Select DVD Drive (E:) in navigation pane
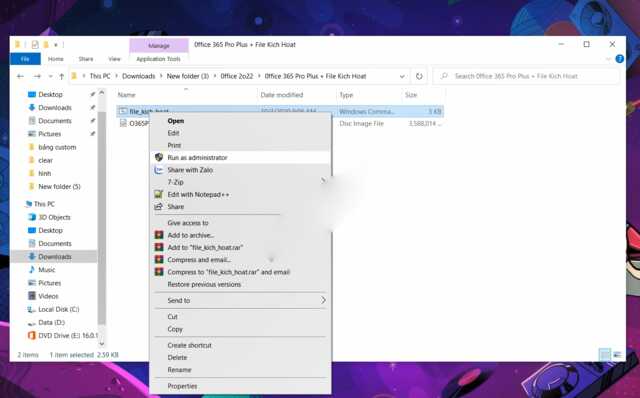The image size is (640, 398). pos(63,336)
